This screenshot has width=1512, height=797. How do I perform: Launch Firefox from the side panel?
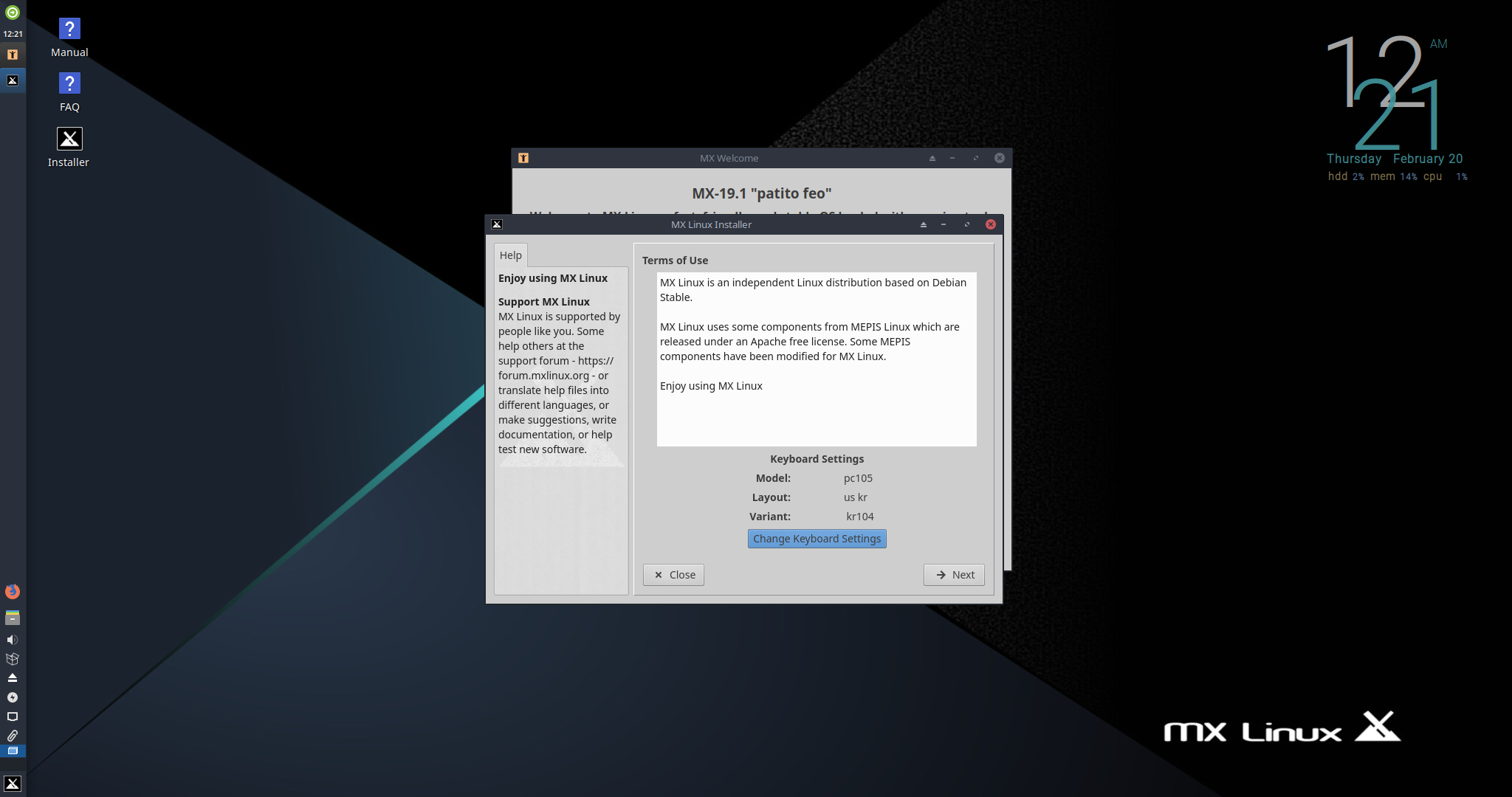pos(13,592)
